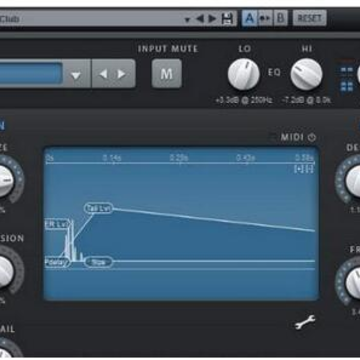Click the Tail Lvl handle in display
The image size is (360, 360).
(99, 208)
